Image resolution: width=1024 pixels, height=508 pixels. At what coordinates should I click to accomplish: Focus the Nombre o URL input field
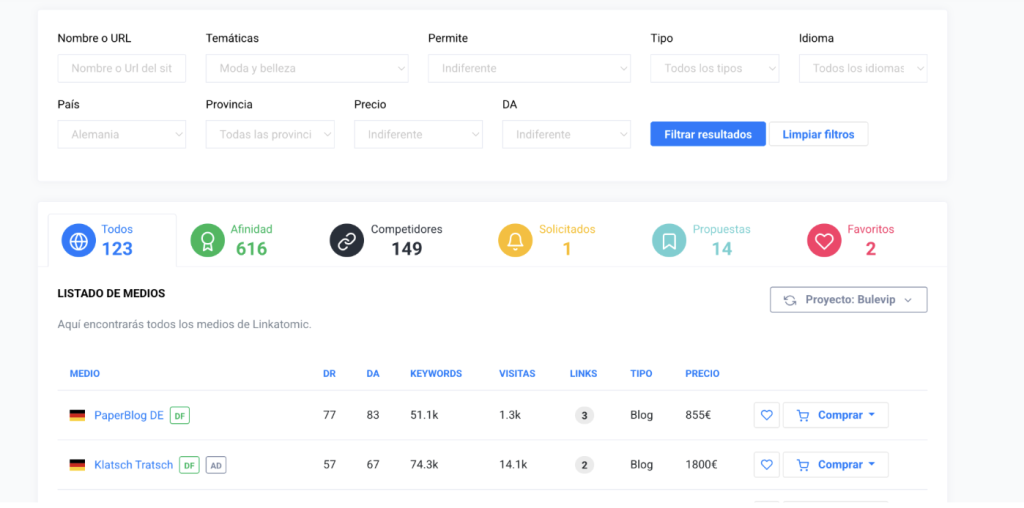[122, 68]
